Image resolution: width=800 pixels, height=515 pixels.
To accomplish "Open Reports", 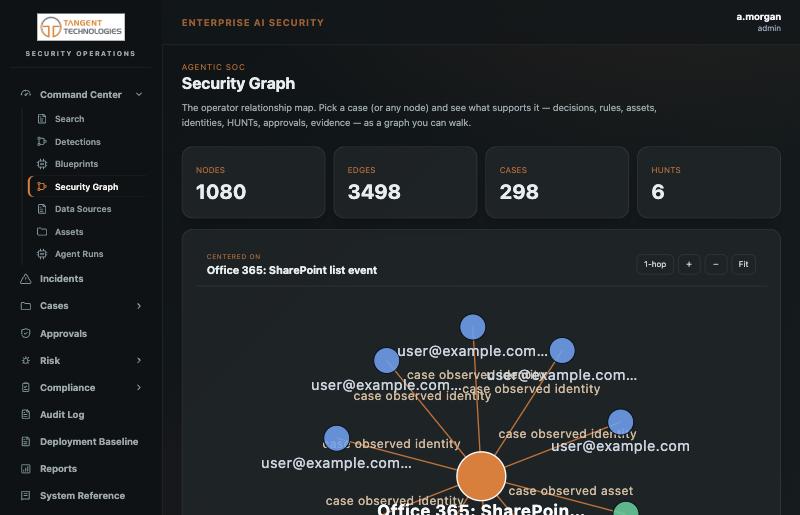I will pyautogui.click(x=58, y=469).
